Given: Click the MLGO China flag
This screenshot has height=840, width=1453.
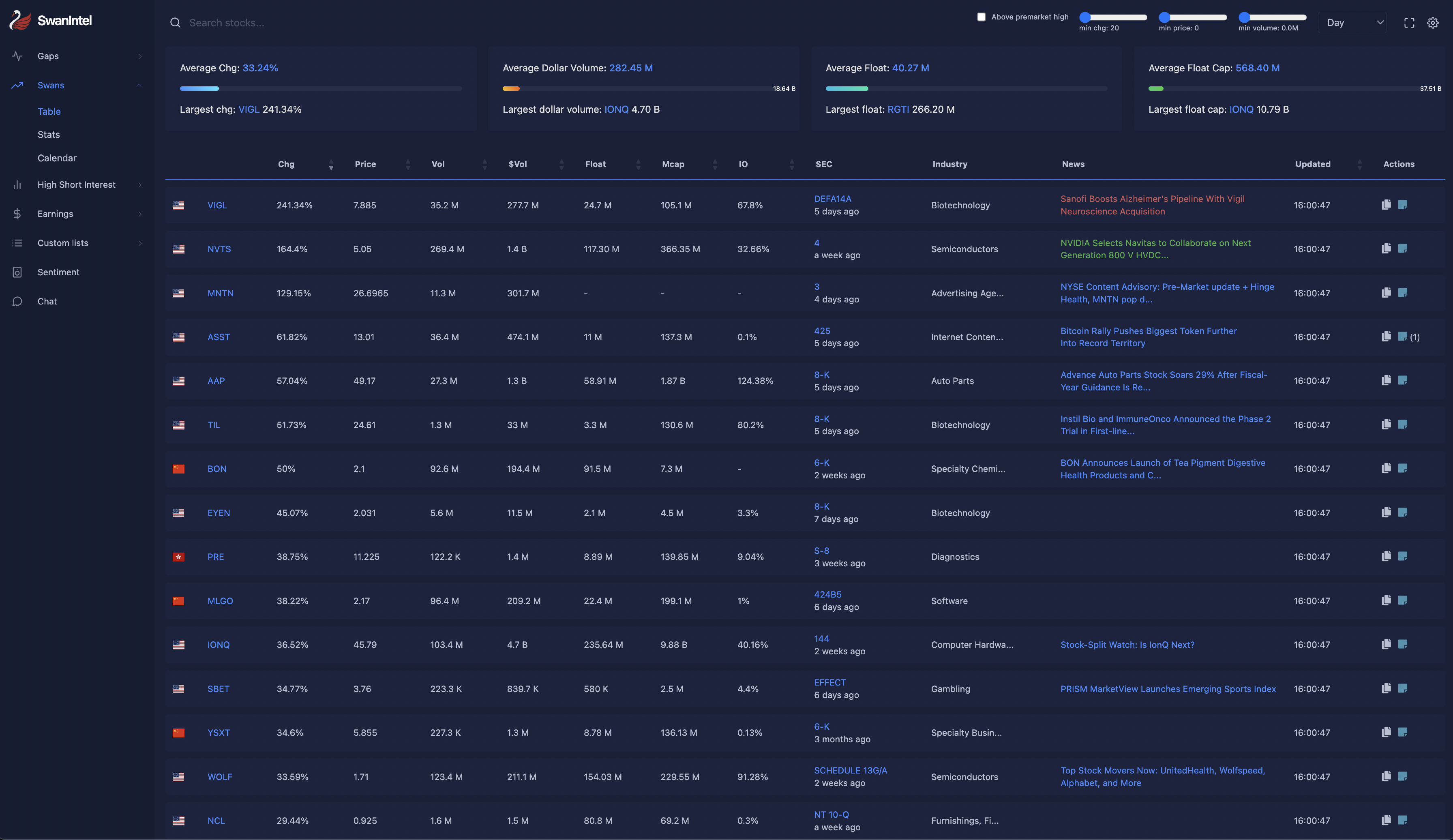Looking at the screenshot, I should pyautogui.click(x=178, y=601).
